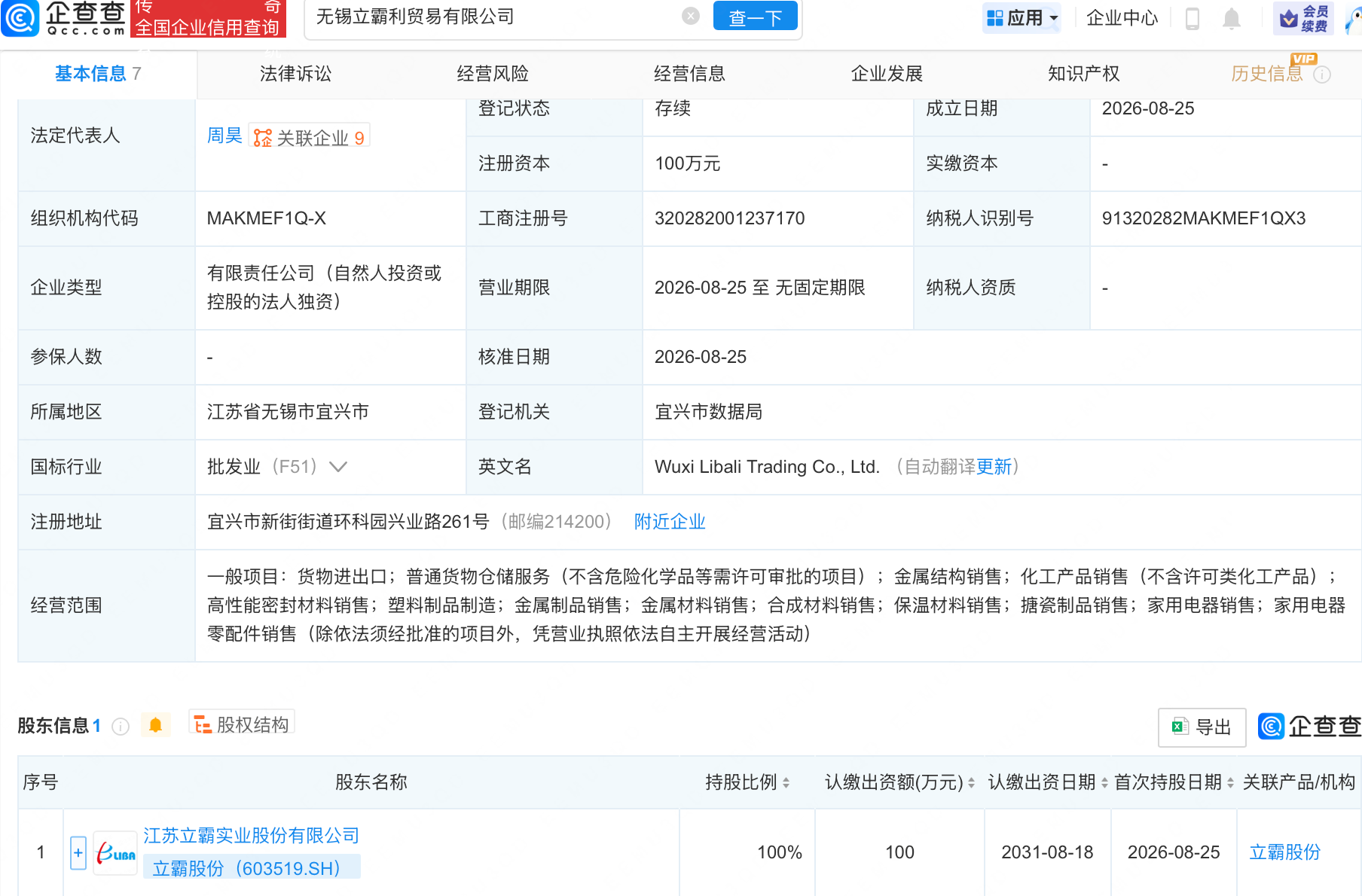Image resolution: width=1362 pixels, height=896 pixels.
Task: Click the 导出 export button
Action: pos(1202,727)
